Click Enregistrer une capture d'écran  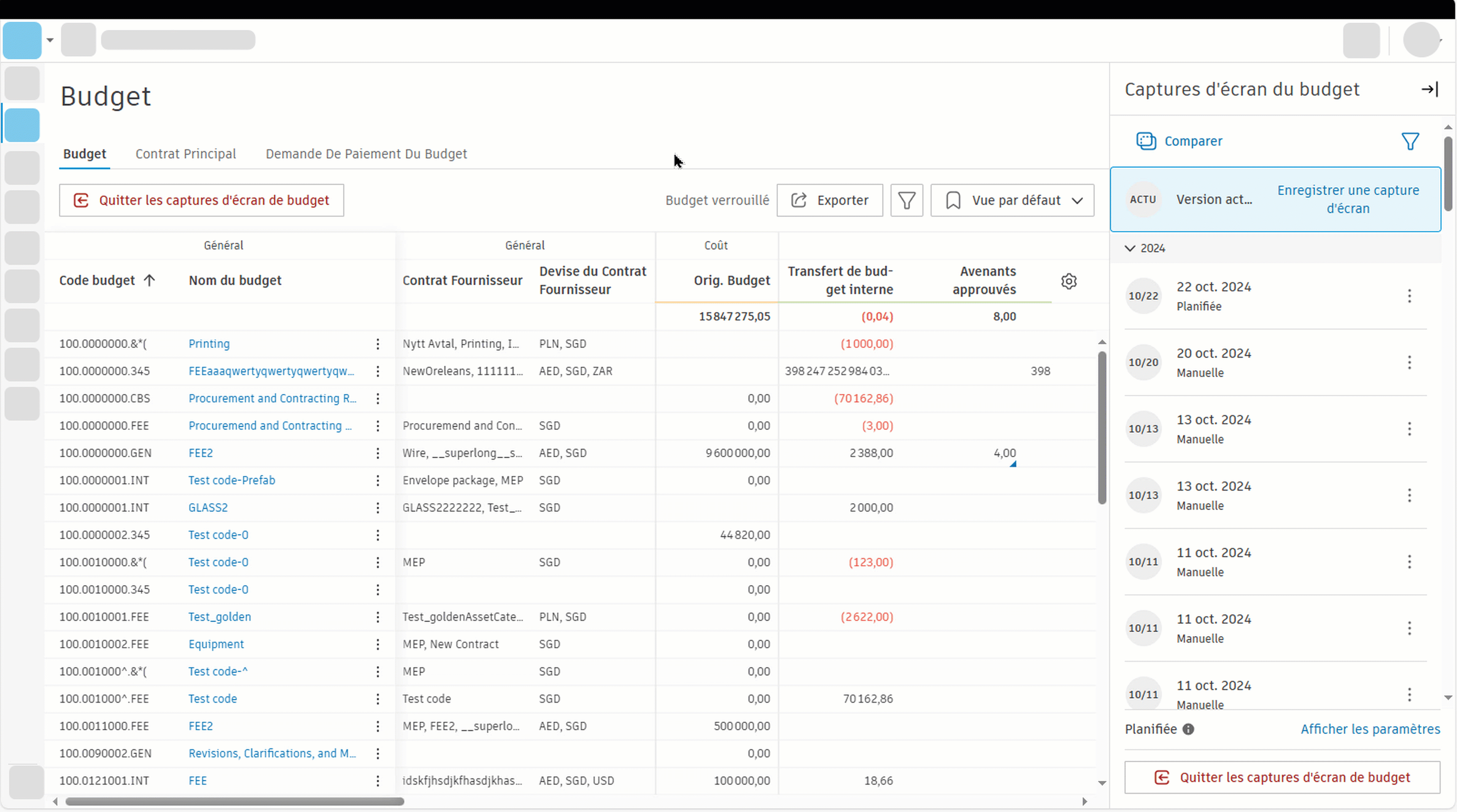click(x=1349, y=199)
